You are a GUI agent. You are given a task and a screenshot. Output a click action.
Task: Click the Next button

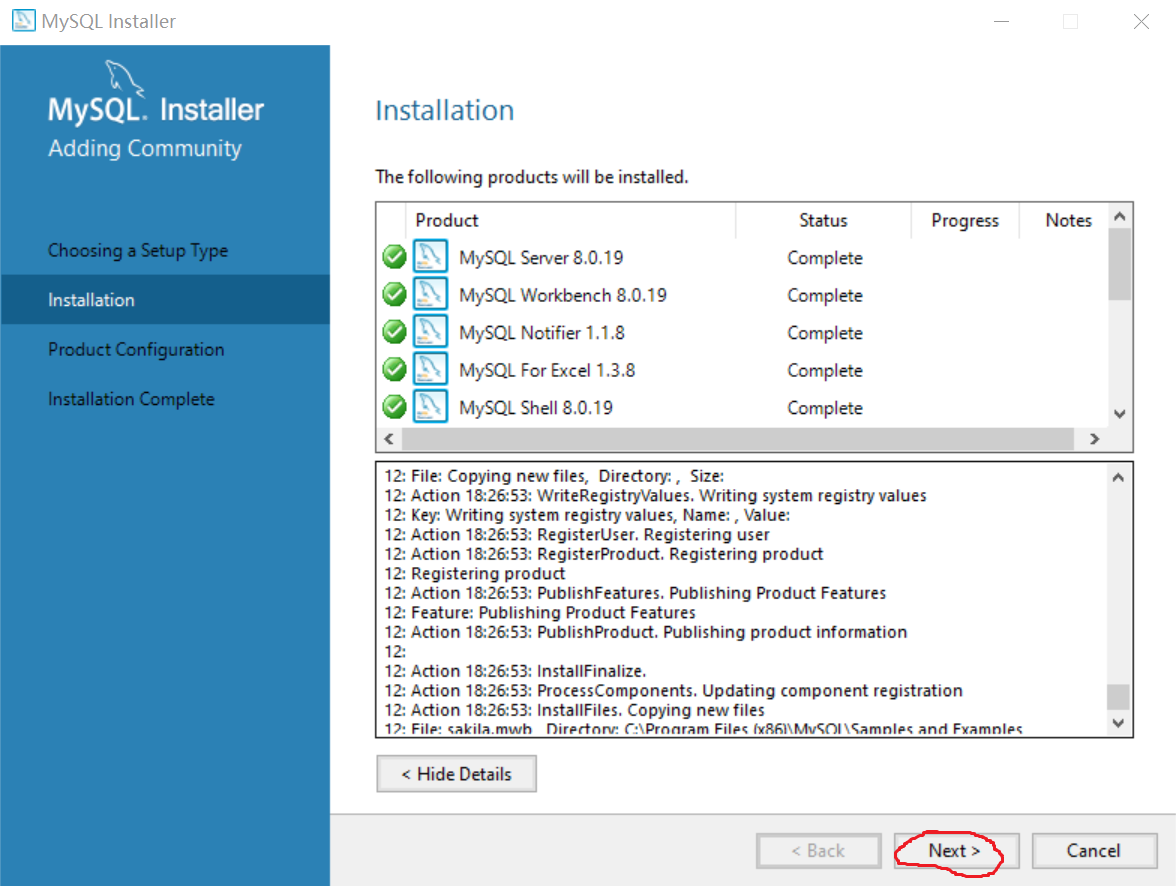[956, 851]
